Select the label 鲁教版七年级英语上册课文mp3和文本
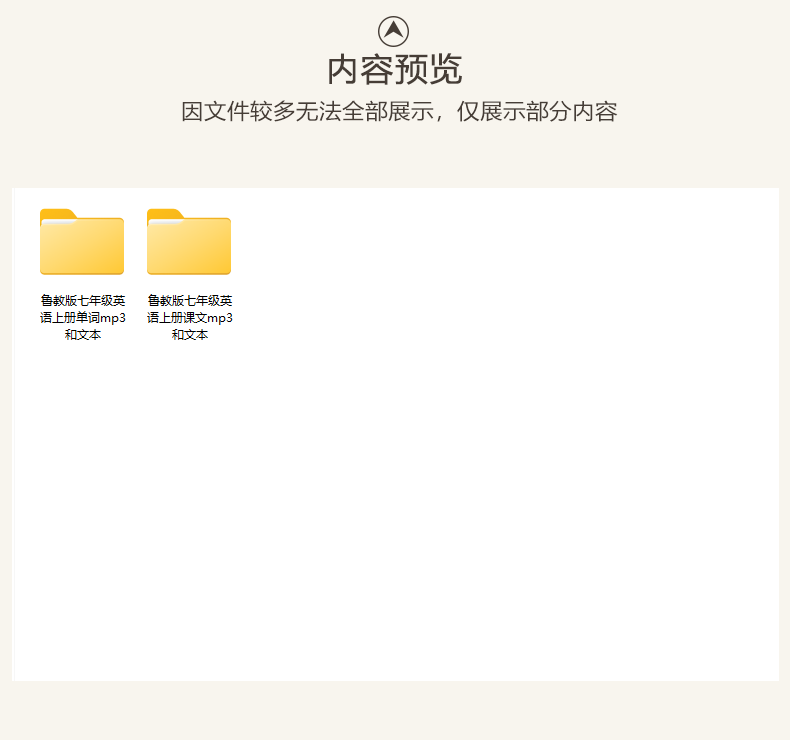 189,317
